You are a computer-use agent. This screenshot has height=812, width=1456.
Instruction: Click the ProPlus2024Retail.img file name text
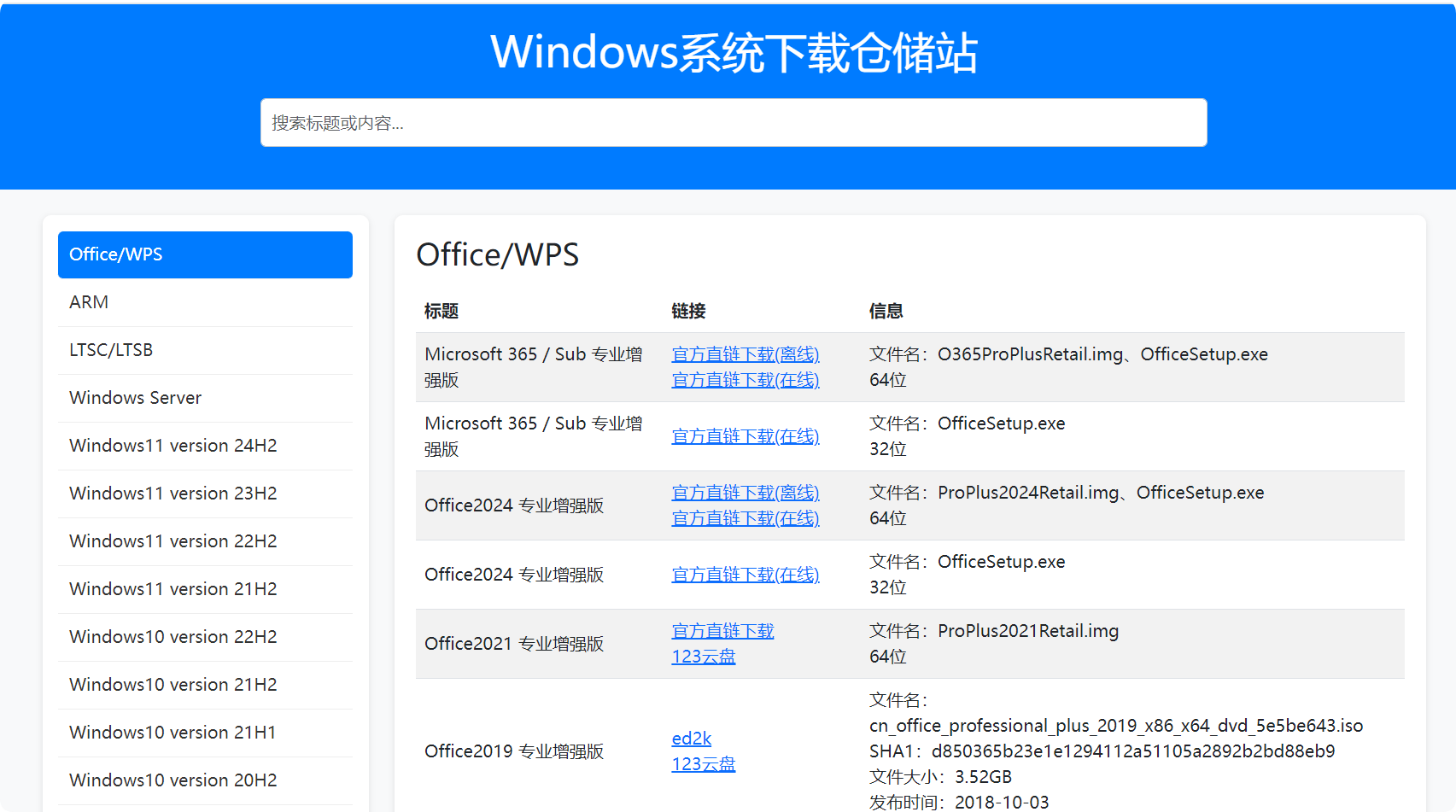1028,493
